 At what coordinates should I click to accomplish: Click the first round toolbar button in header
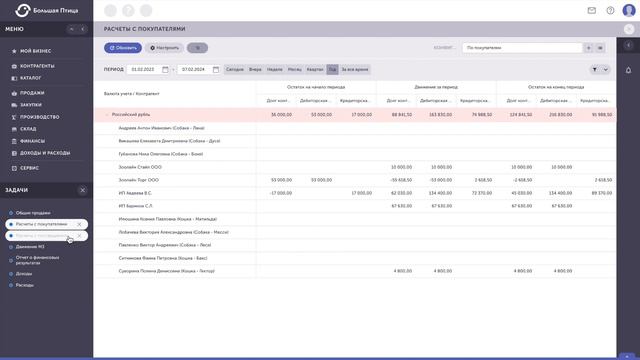point(110,11)
